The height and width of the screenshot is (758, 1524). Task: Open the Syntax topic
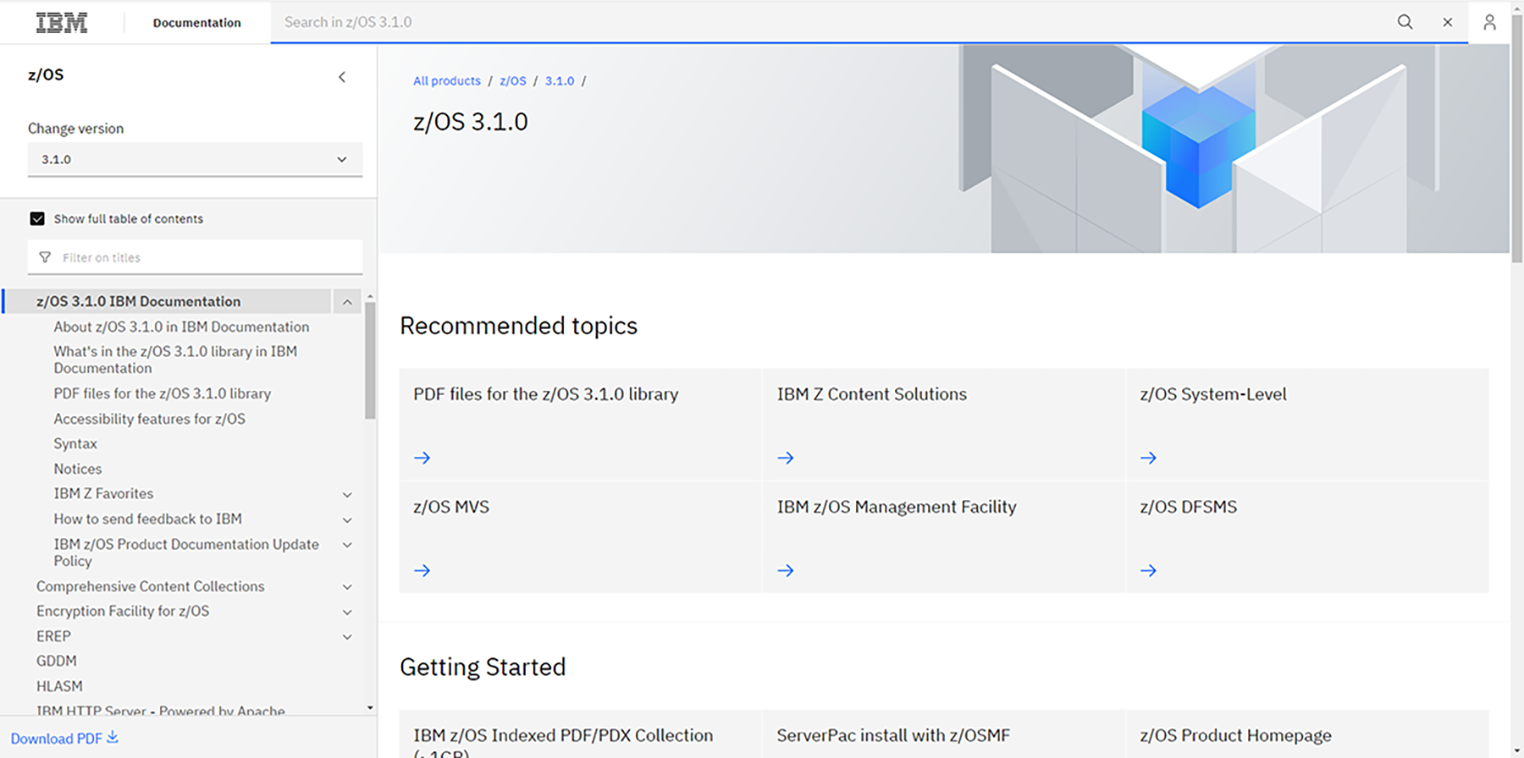pyautogui.click(x=76, y=444)
